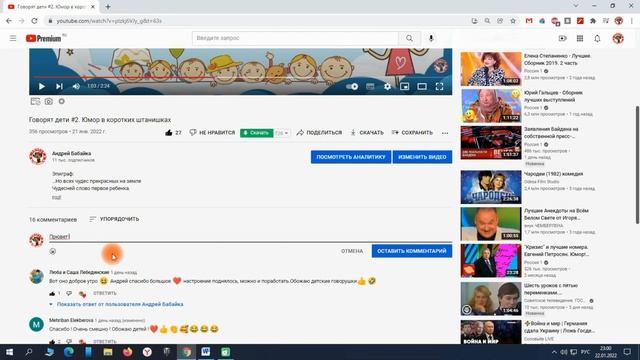Click ПОСМОТРЕТЬ АНАЛИТИКУ button
Screen dimensions: 640x360
click(x=351, y=157)
